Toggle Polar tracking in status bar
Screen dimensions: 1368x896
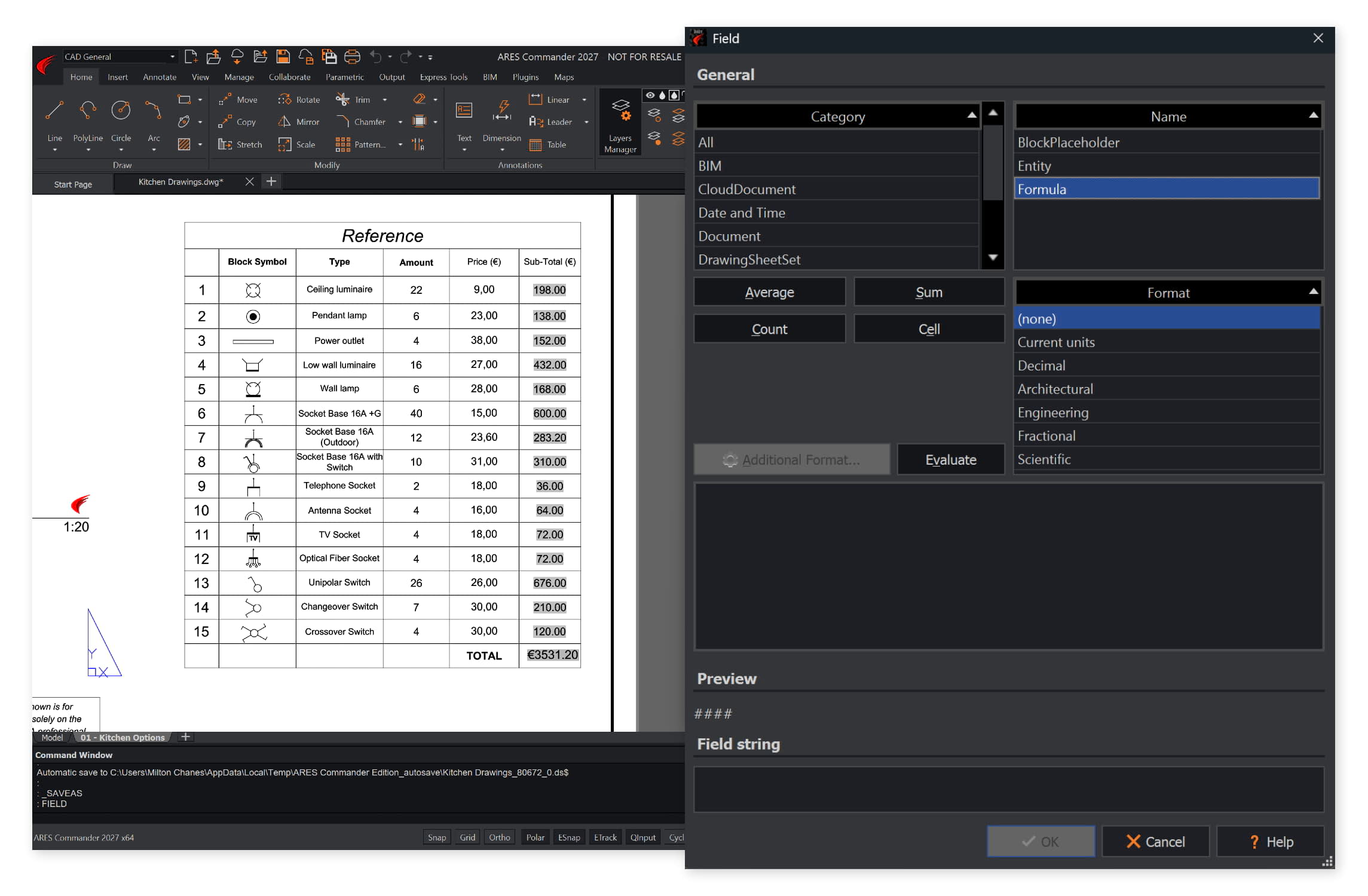pyautogui.click(x=535, y=837)
